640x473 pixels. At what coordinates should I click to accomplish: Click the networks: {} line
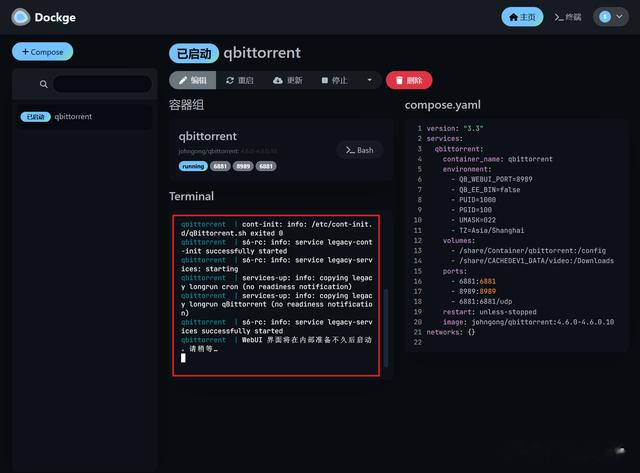click(451, 332)
